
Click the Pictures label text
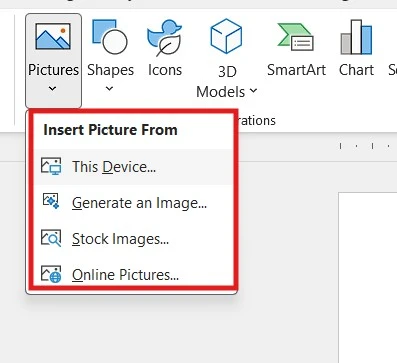53,70
